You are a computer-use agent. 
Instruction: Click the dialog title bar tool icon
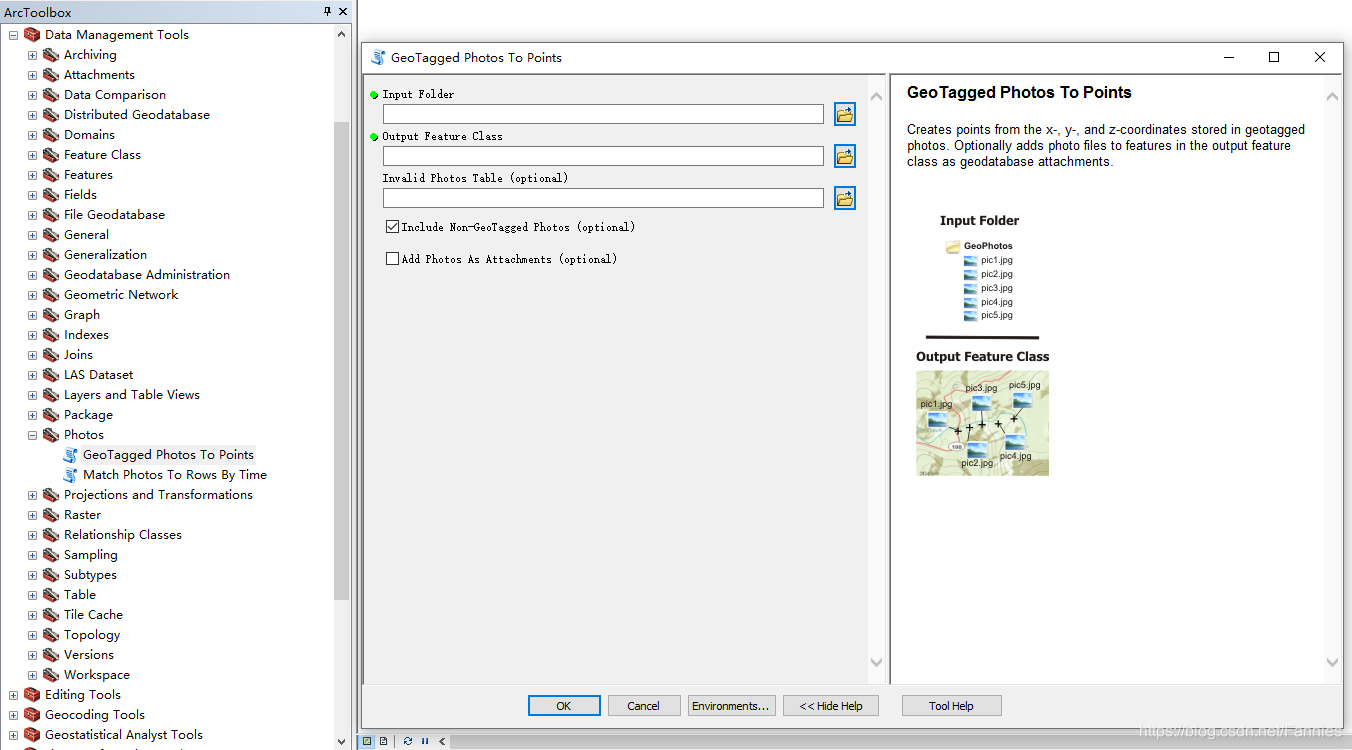pyautogui.click(x=378, y=57)
